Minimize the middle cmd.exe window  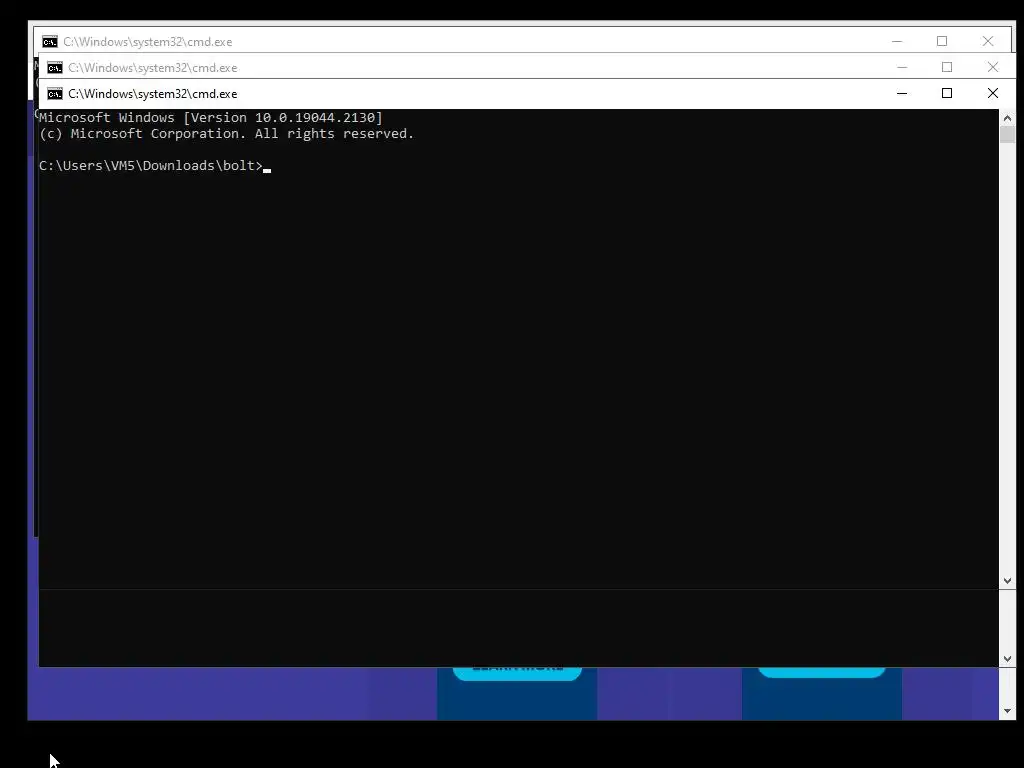902,67
